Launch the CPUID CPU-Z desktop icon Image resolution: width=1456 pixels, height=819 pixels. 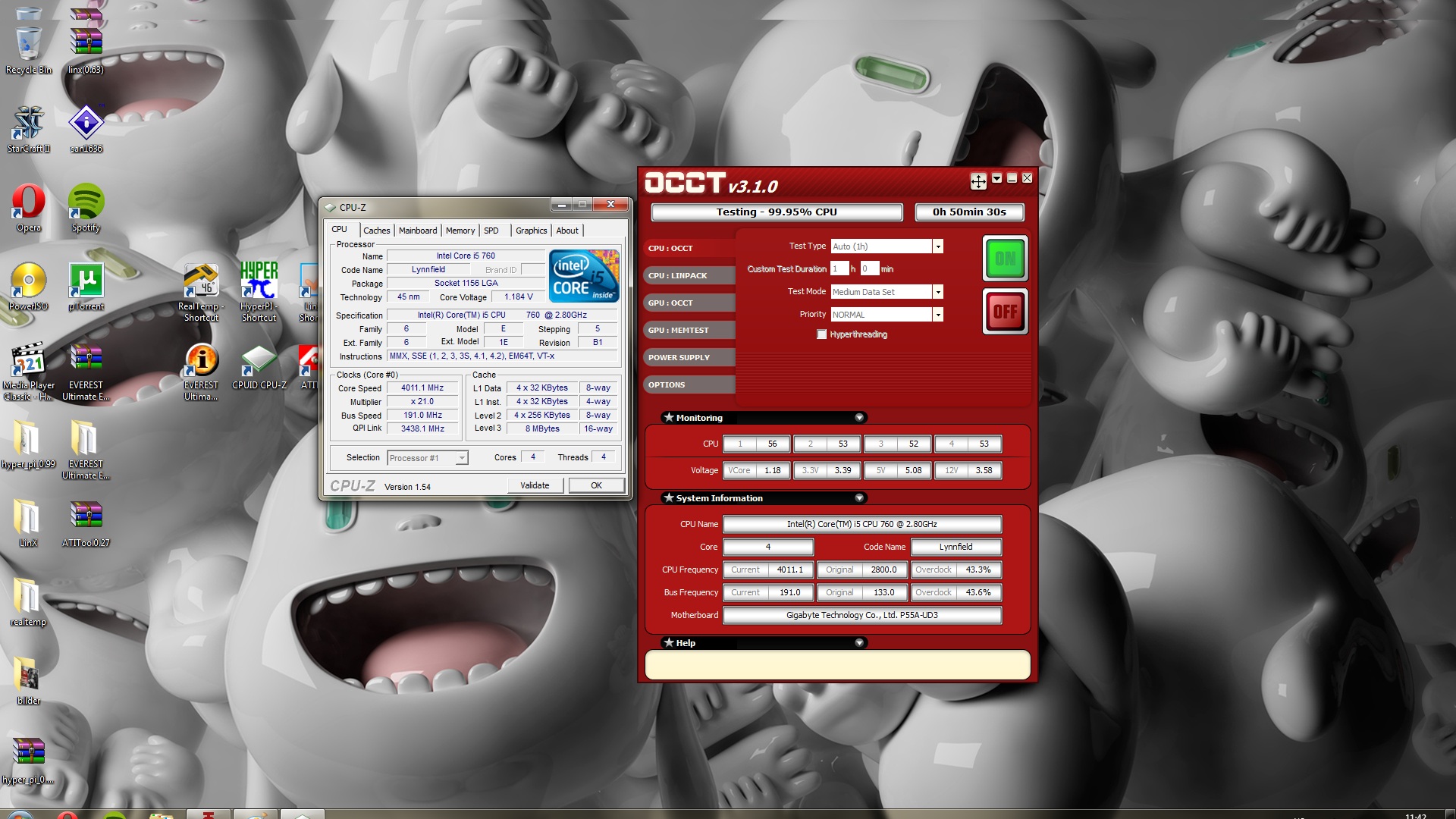click(x=259, y=368)
